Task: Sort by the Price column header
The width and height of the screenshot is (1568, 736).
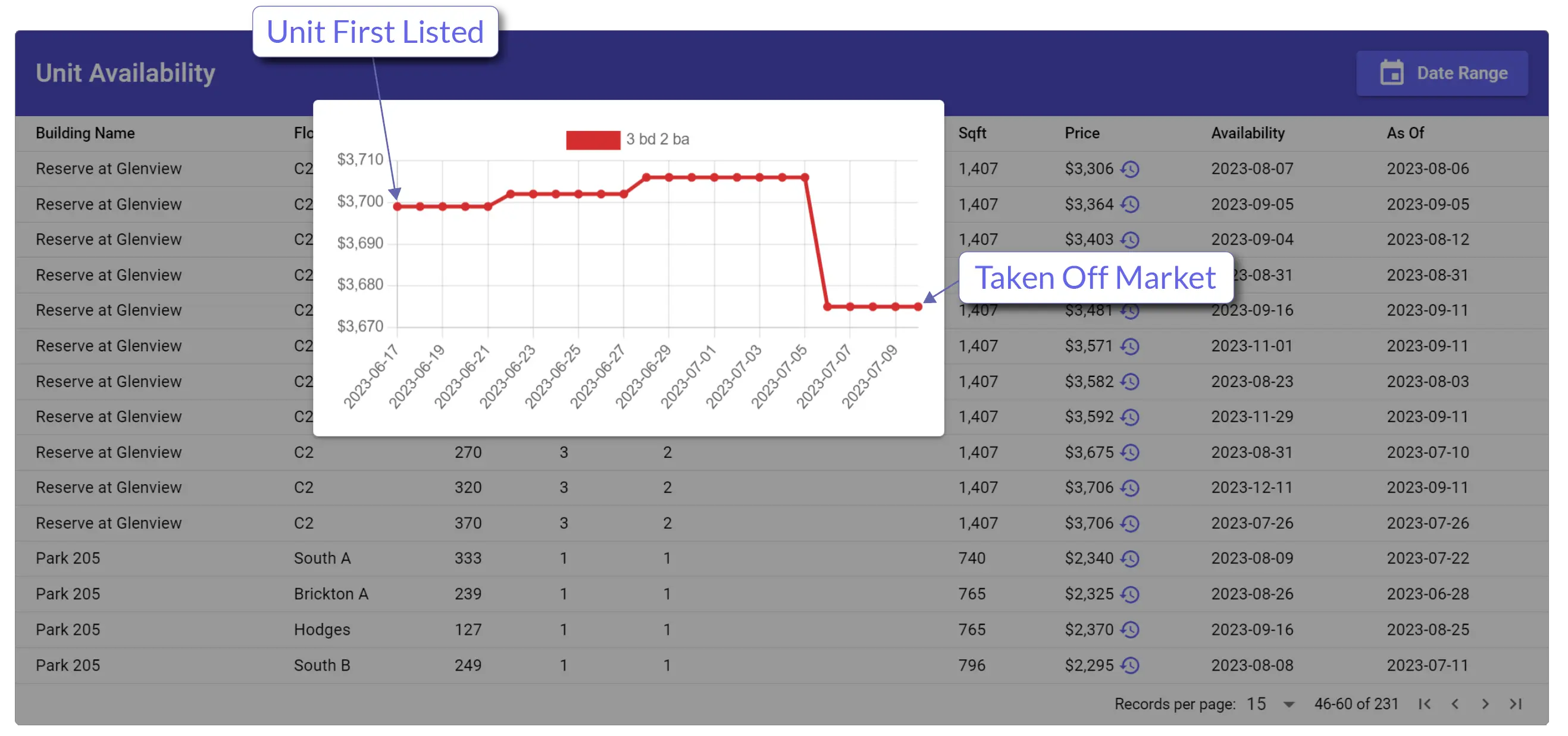Action: coord(1082,133)
